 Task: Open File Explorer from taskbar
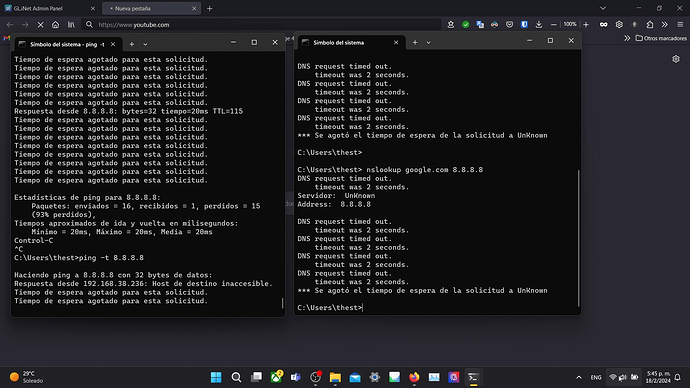pyautogui.click(x=335, y=377)
